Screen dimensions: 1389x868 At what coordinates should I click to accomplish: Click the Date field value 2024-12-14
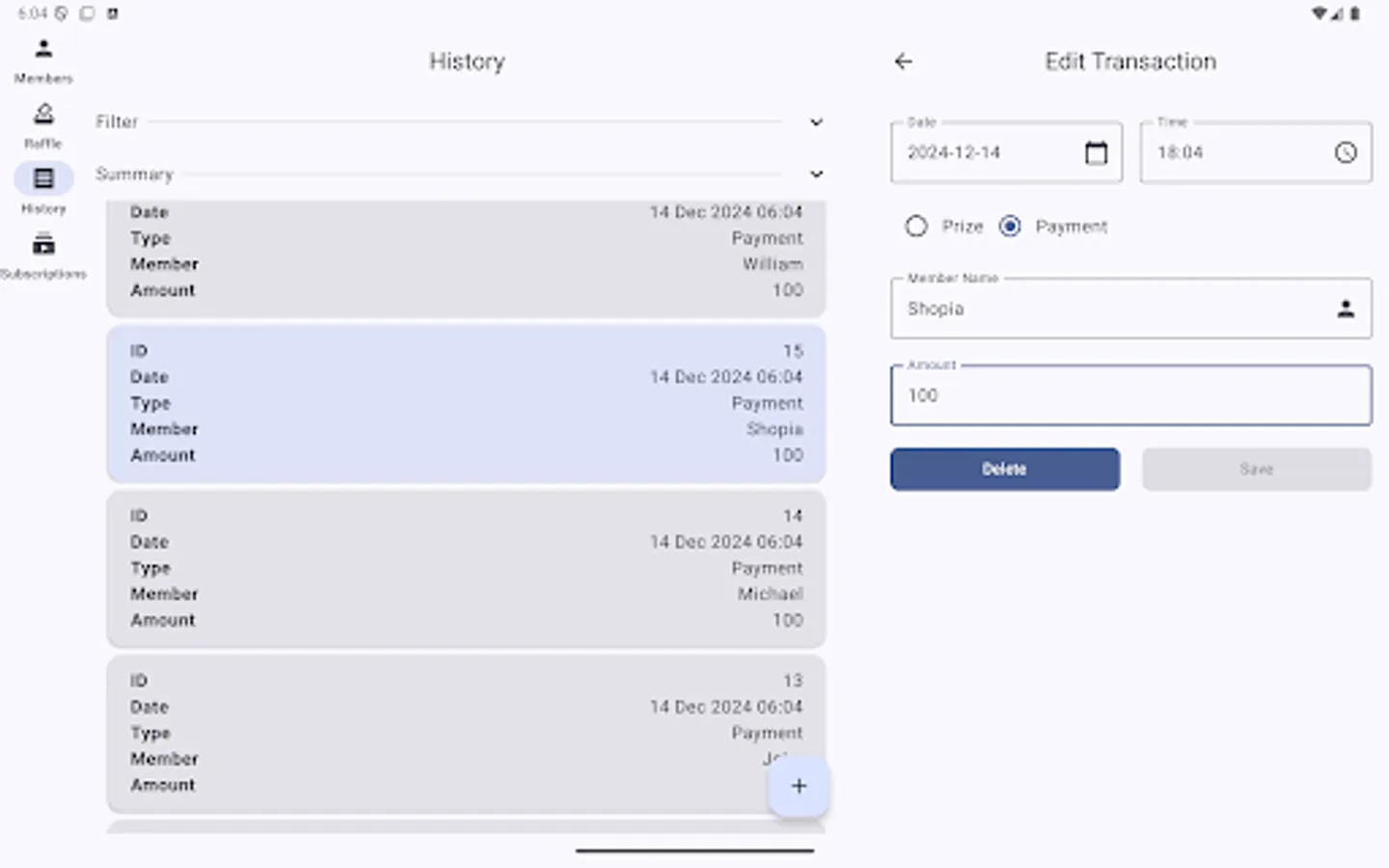click(x=954, y=152)
